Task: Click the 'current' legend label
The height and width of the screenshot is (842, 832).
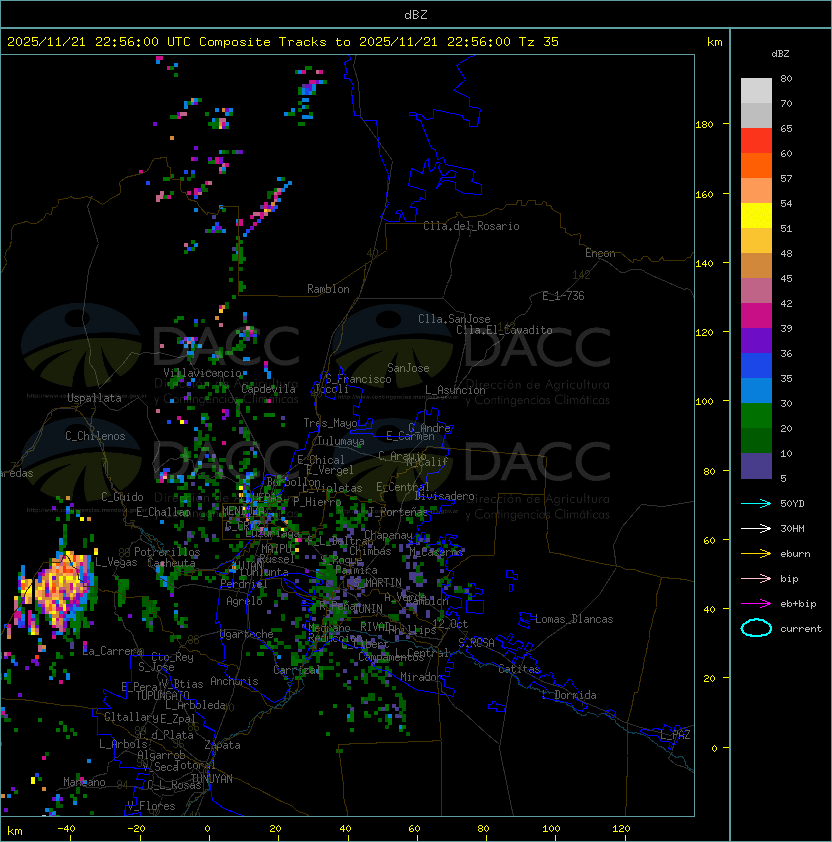Action: 801,629
